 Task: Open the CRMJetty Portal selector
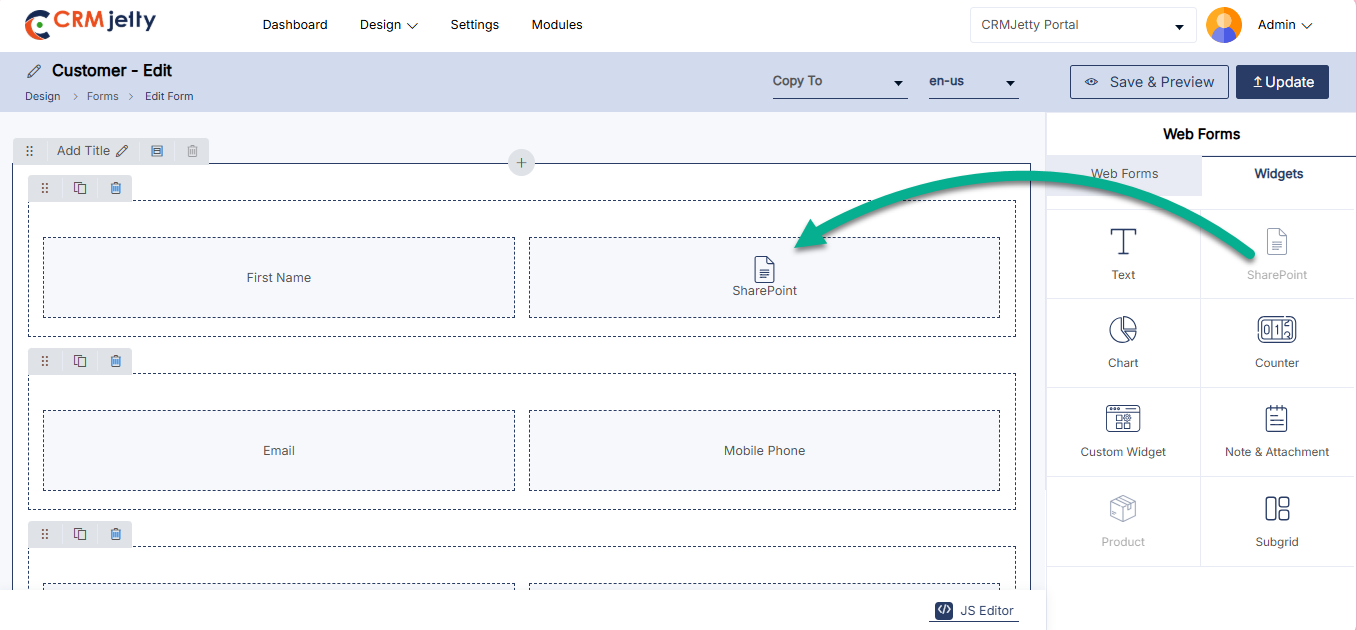(x=1083, y=25)
